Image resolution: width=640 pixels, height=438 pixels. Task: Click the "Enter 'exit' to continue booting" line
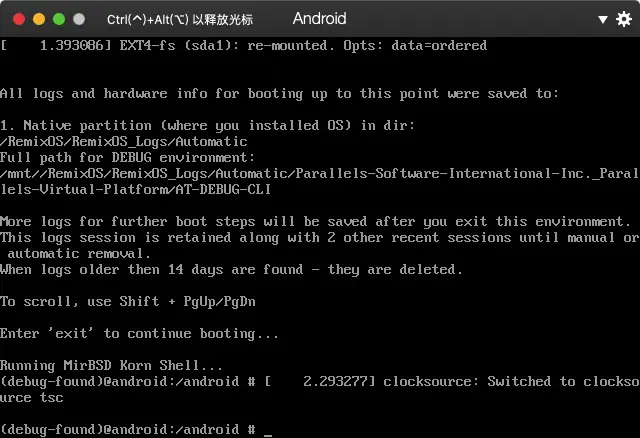tap(139, 333)
